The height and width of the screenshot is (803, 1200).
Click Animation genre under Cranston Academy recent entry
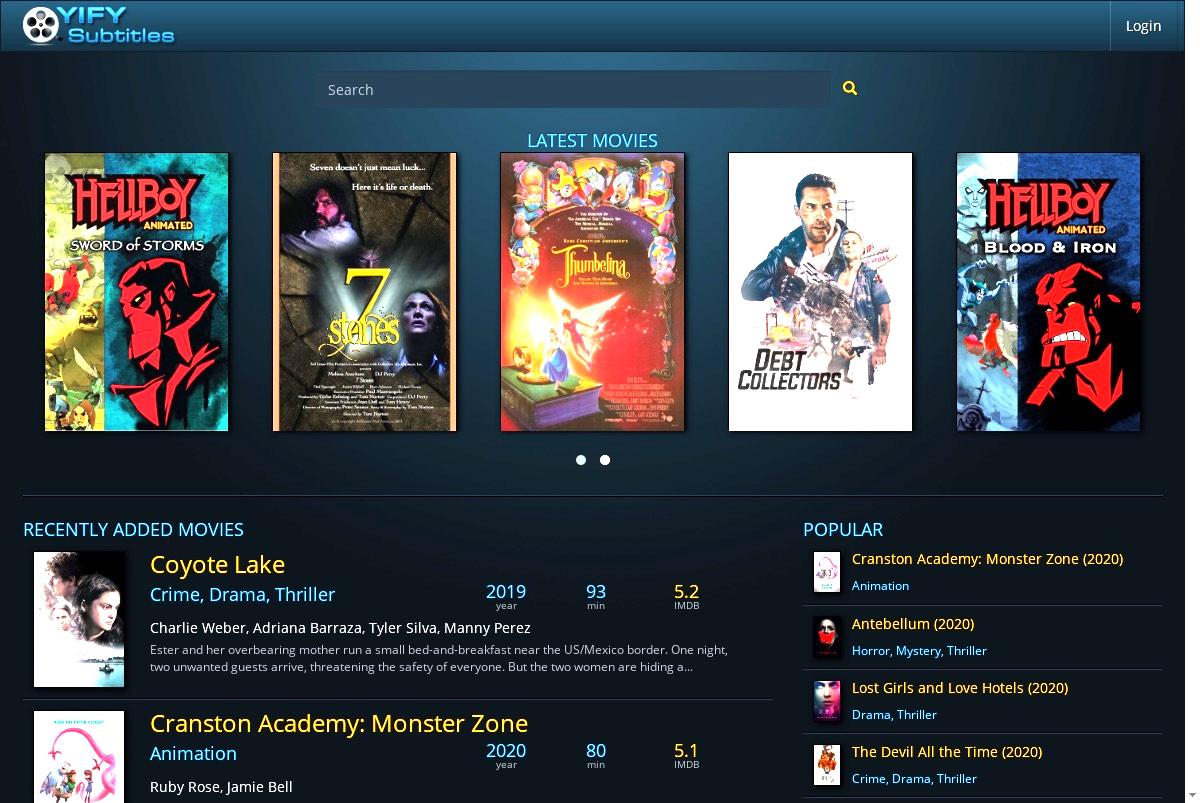point(193,754)
